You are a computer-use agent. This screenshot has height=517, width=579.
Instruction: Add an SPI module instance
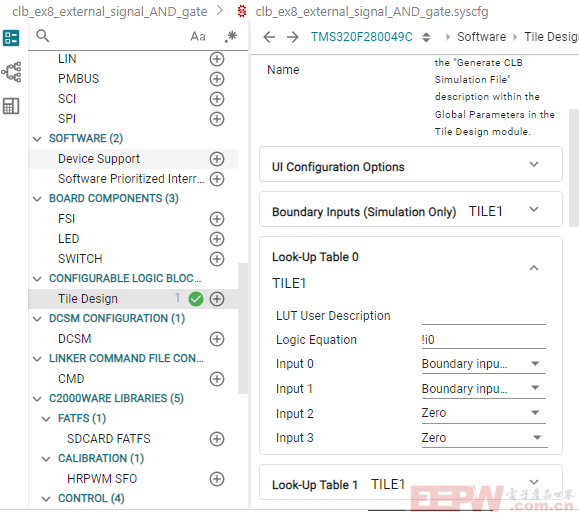point(217,119)
